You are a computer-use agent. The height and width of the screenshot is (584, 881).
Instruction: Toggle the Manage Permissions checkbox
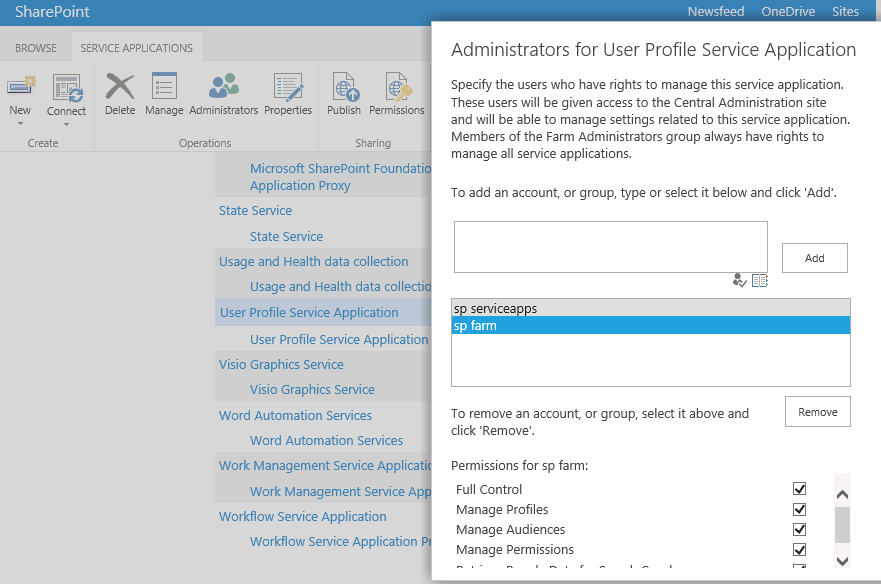800,549
